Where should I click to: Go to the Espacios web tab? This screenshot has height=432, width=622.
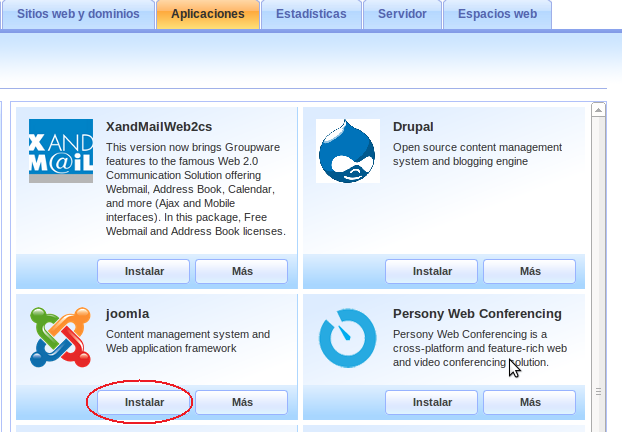497,14
